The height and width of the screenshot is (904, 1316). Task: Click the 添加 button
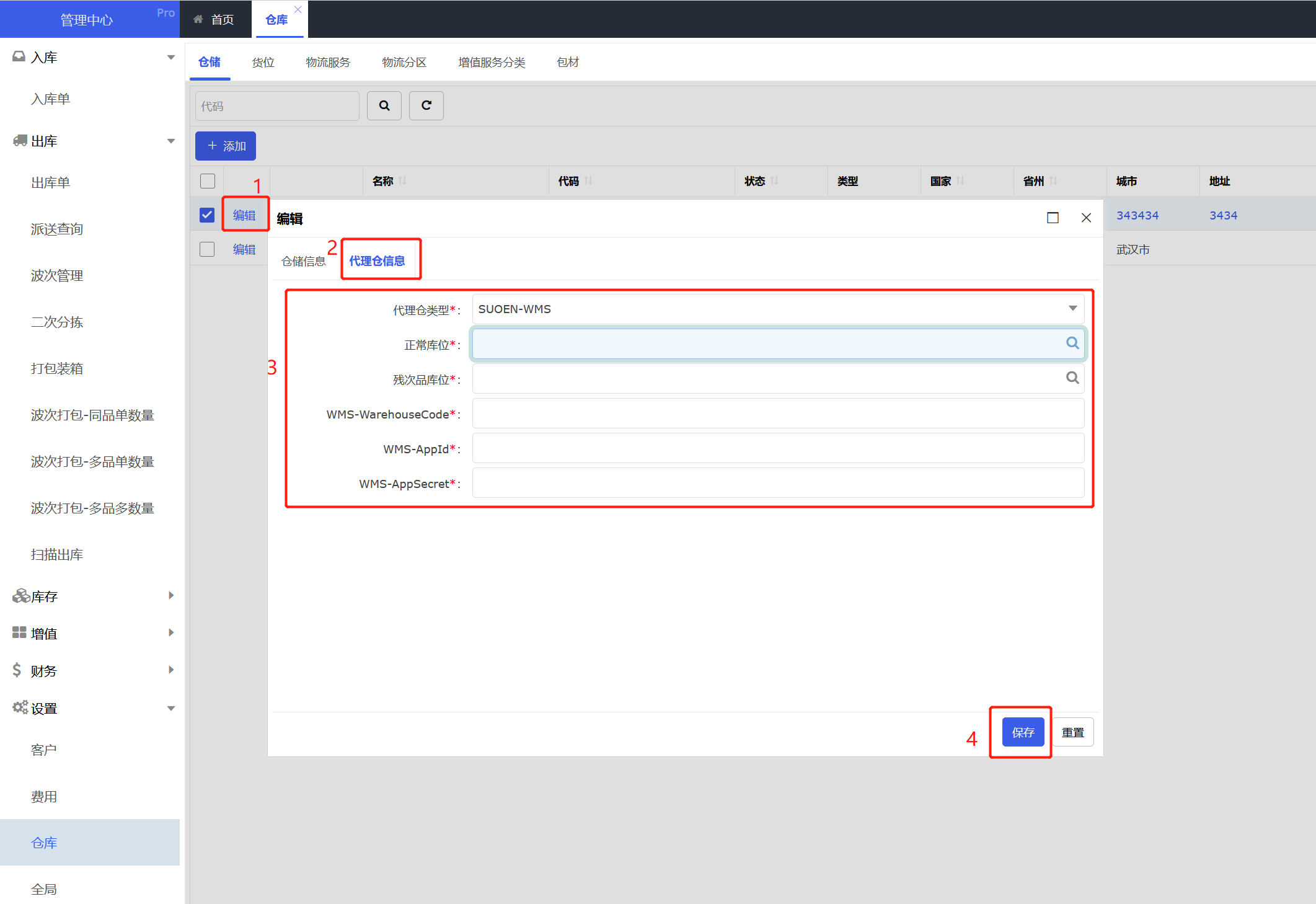(226, 146)
